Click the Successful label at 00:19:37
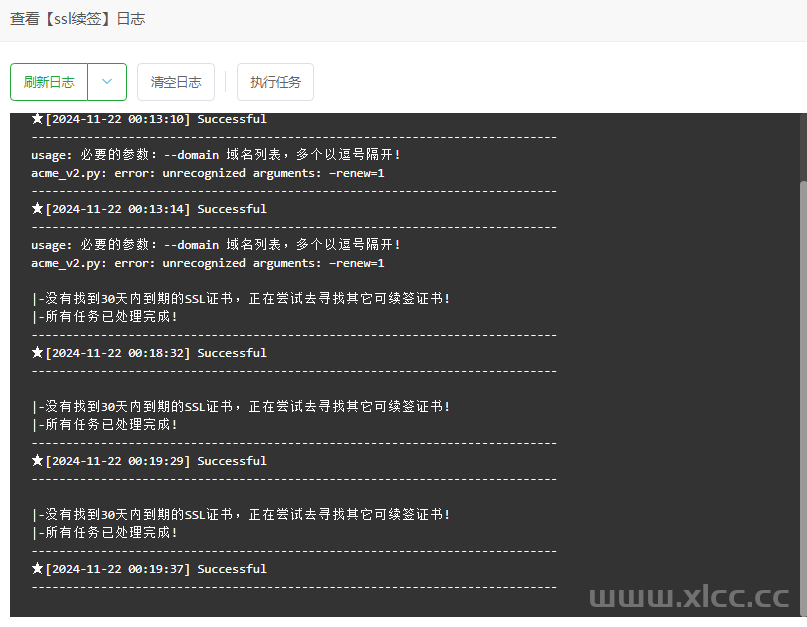The height and width of the screenshot is (627, 807). 231,568
